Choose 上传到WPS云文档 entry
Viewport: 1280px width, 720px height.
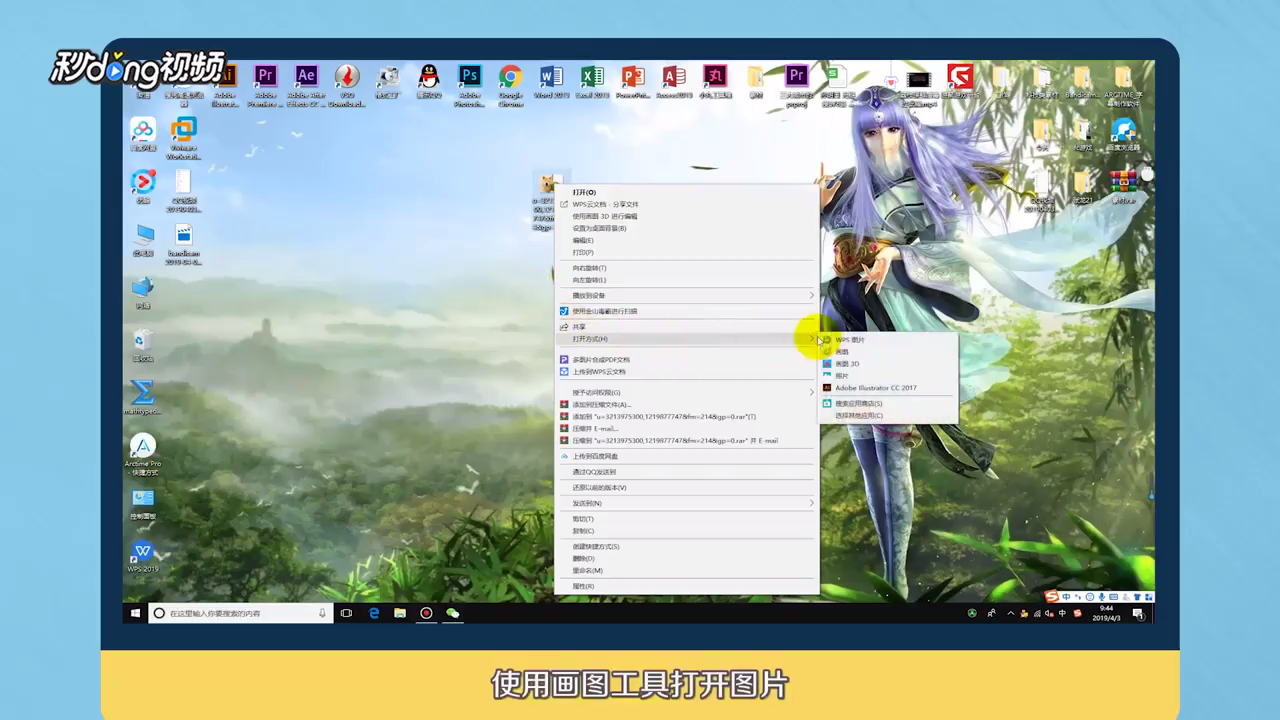687,372
